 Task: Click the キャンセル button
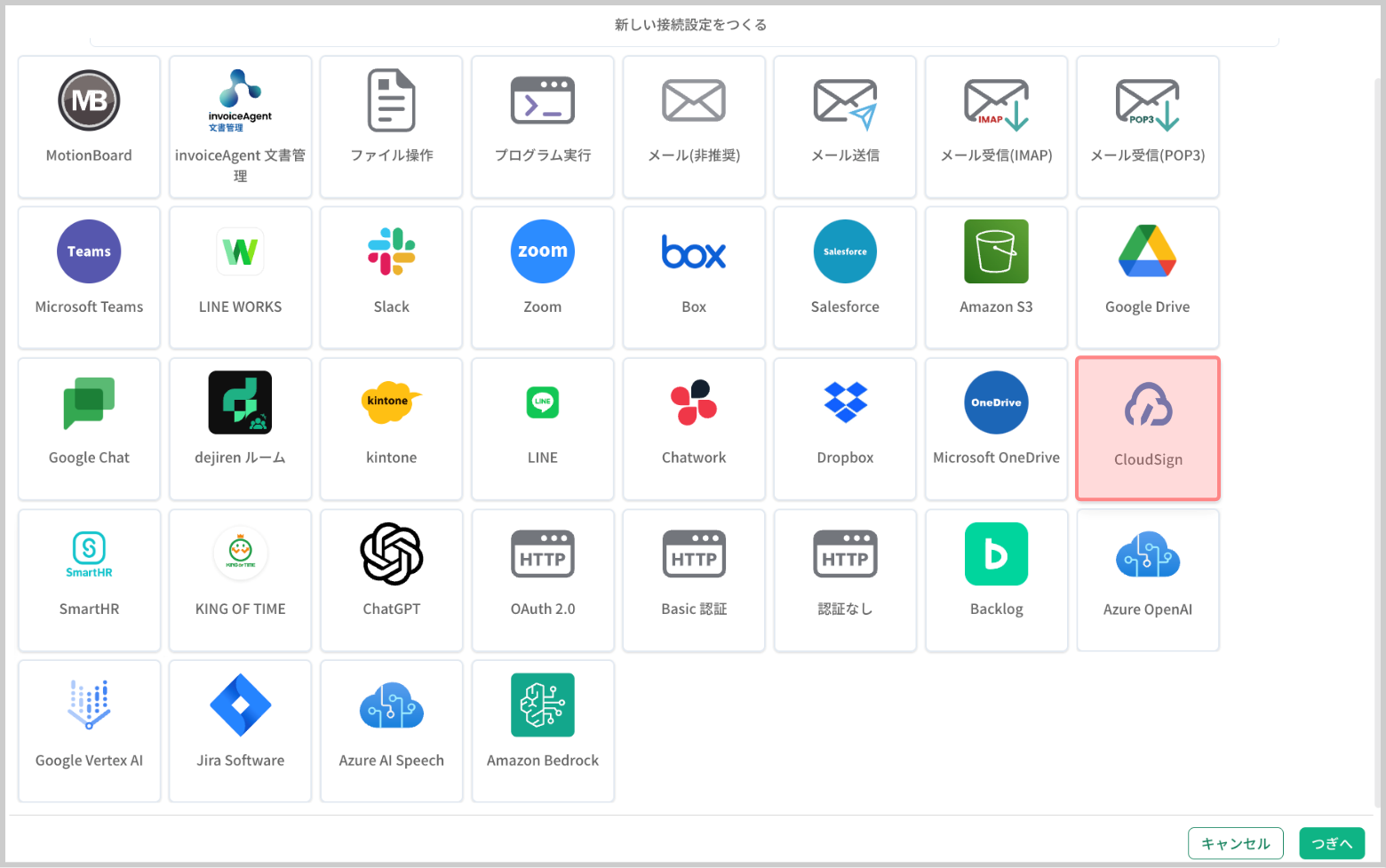[x=1236, y=843]
